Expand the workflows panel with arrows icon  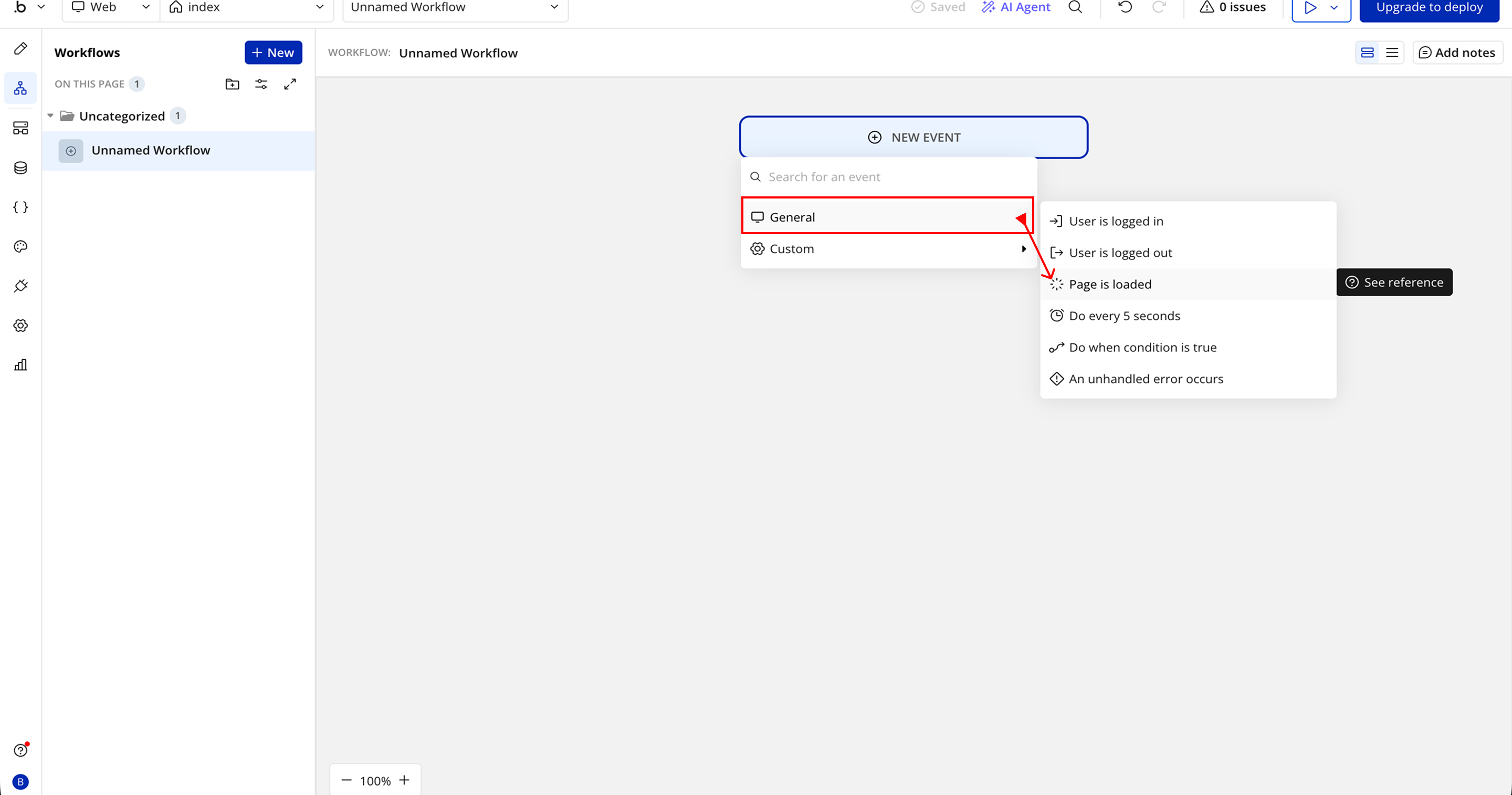coord(290,84)
